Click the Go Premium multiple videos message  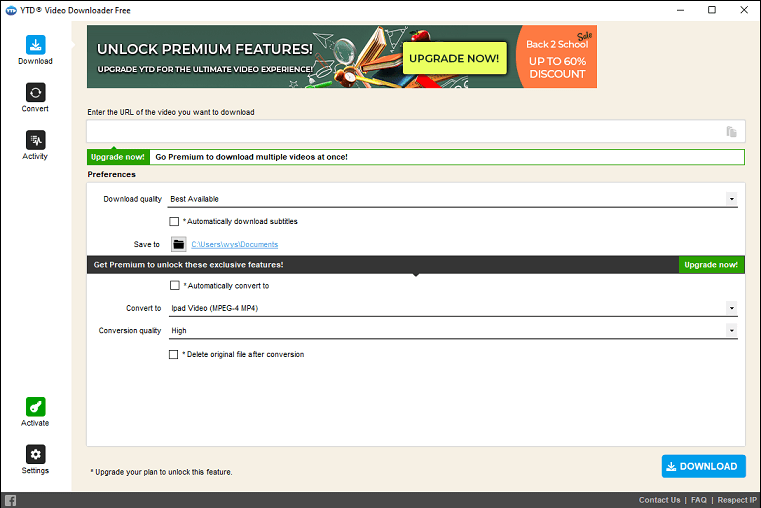click(251, 157)
